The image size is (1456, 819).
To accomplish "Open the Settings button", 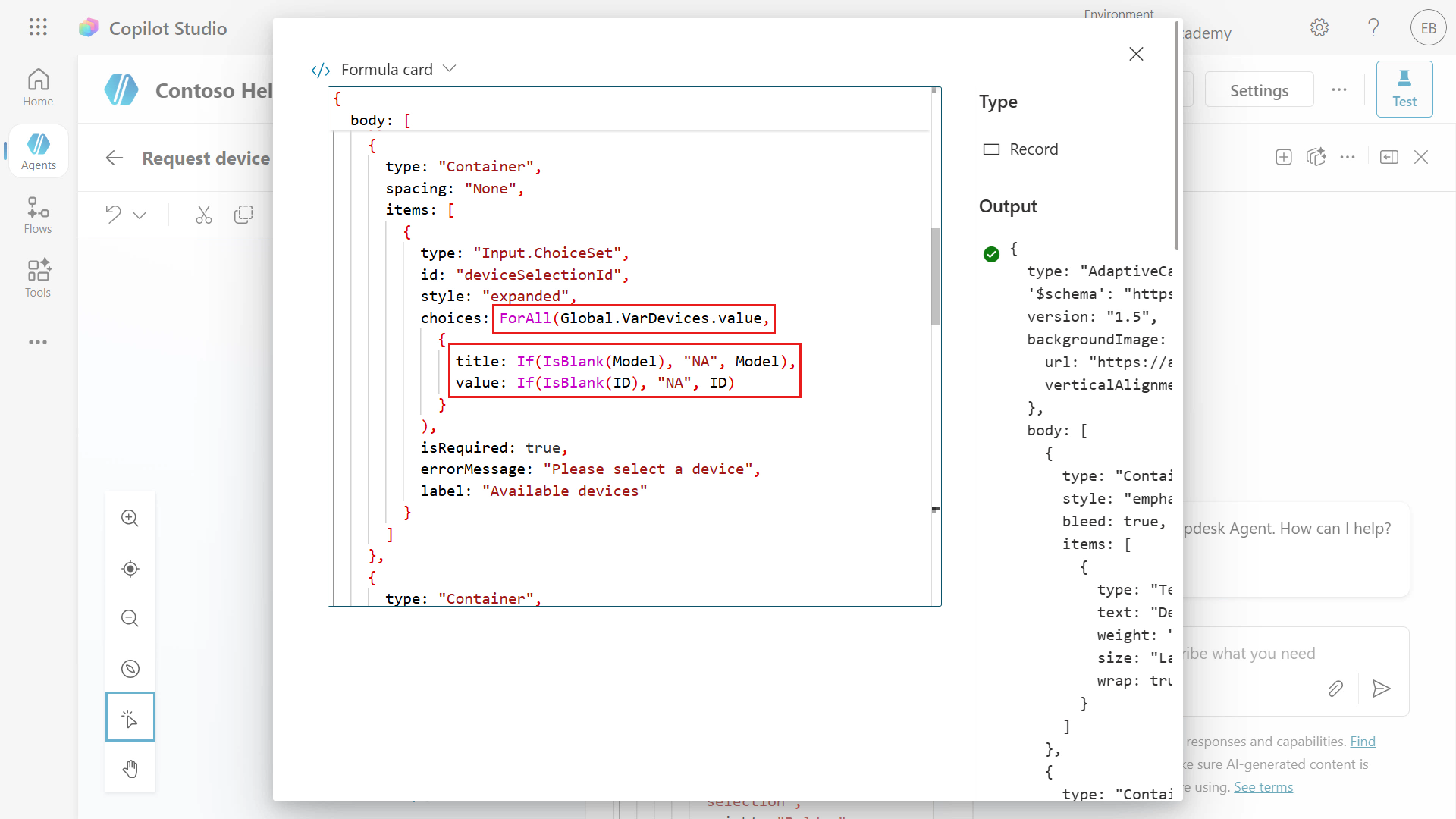I will [1259, 90].
